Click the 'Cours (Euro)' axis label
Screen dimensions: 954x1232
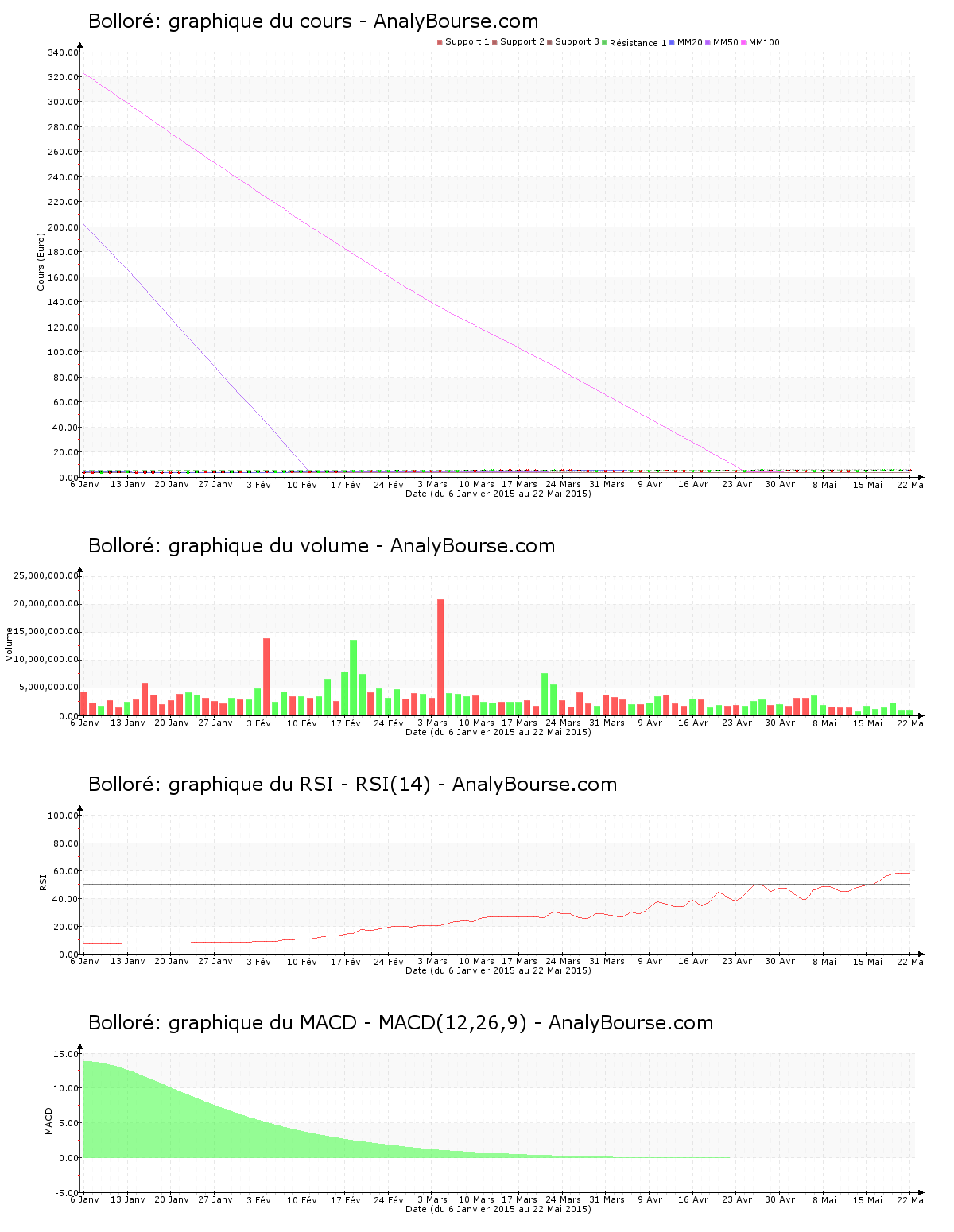click(41, 262)
